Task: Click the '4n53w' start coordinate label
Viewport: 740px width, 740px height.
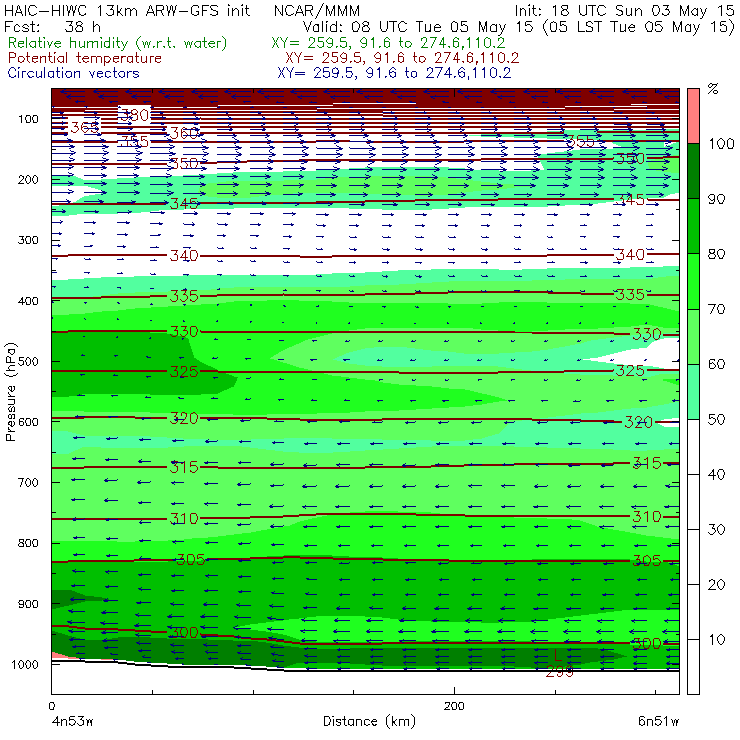Action: pyautogui.click(x=72, y=722)
